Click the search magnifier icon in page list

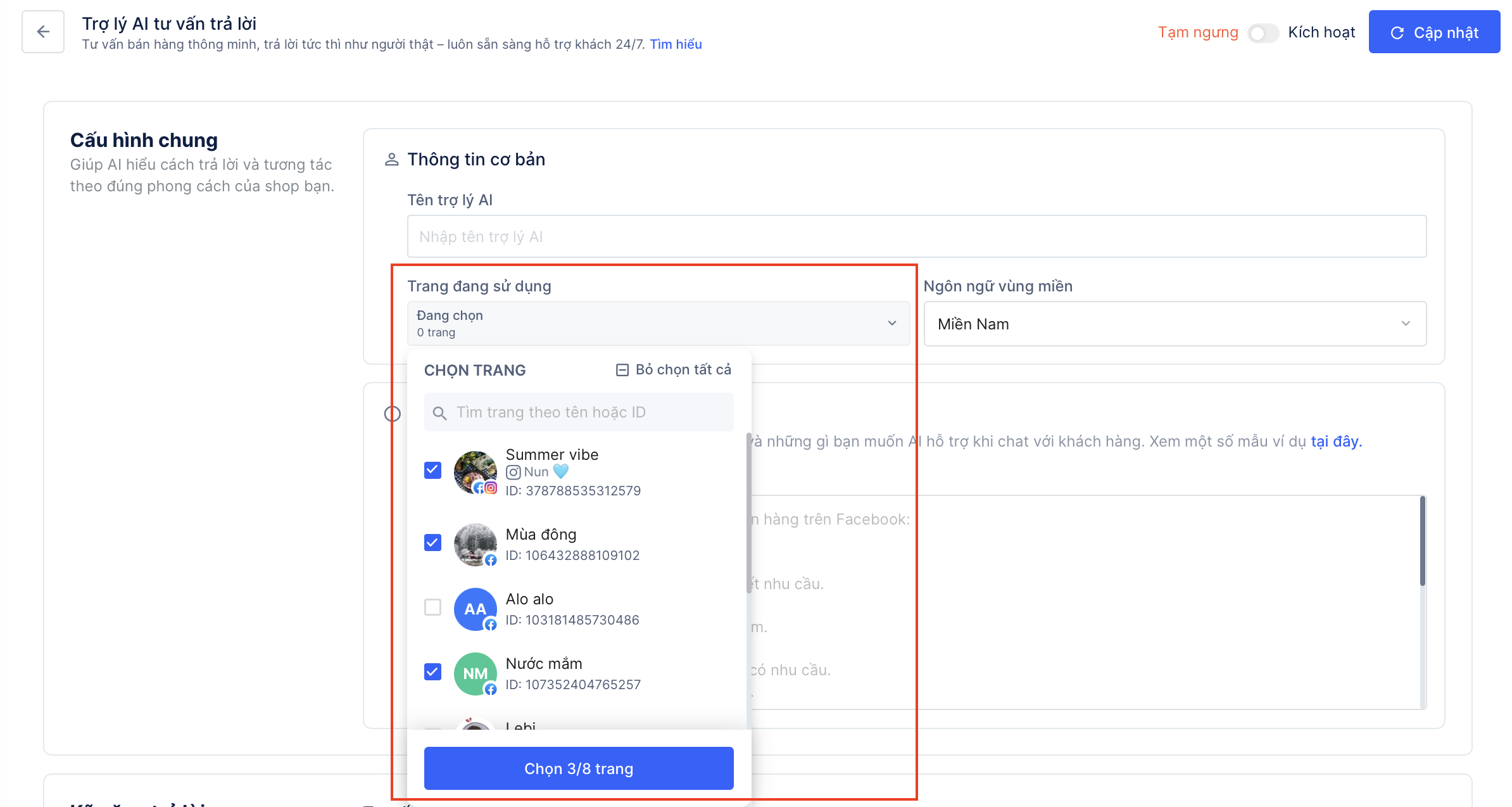click(x=439, y=413)
